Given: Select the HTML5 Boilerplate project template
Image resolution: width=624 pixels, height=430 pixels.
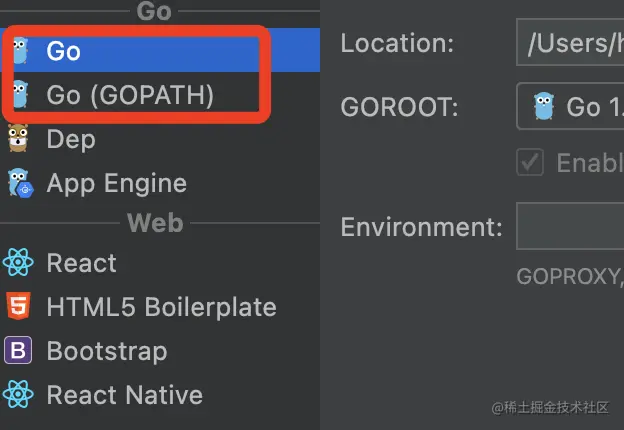Looking at the screenshot, I should tap(160, 306).
